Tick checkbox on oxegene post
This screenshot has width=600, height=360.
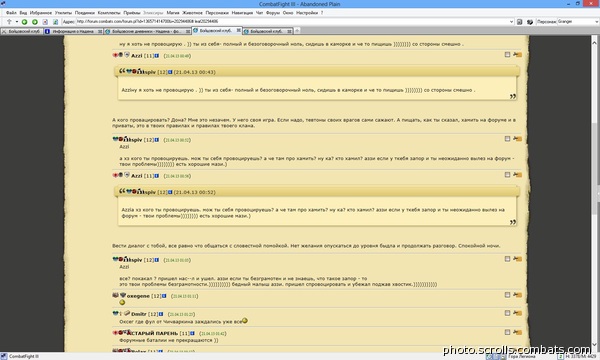[507, 295]
